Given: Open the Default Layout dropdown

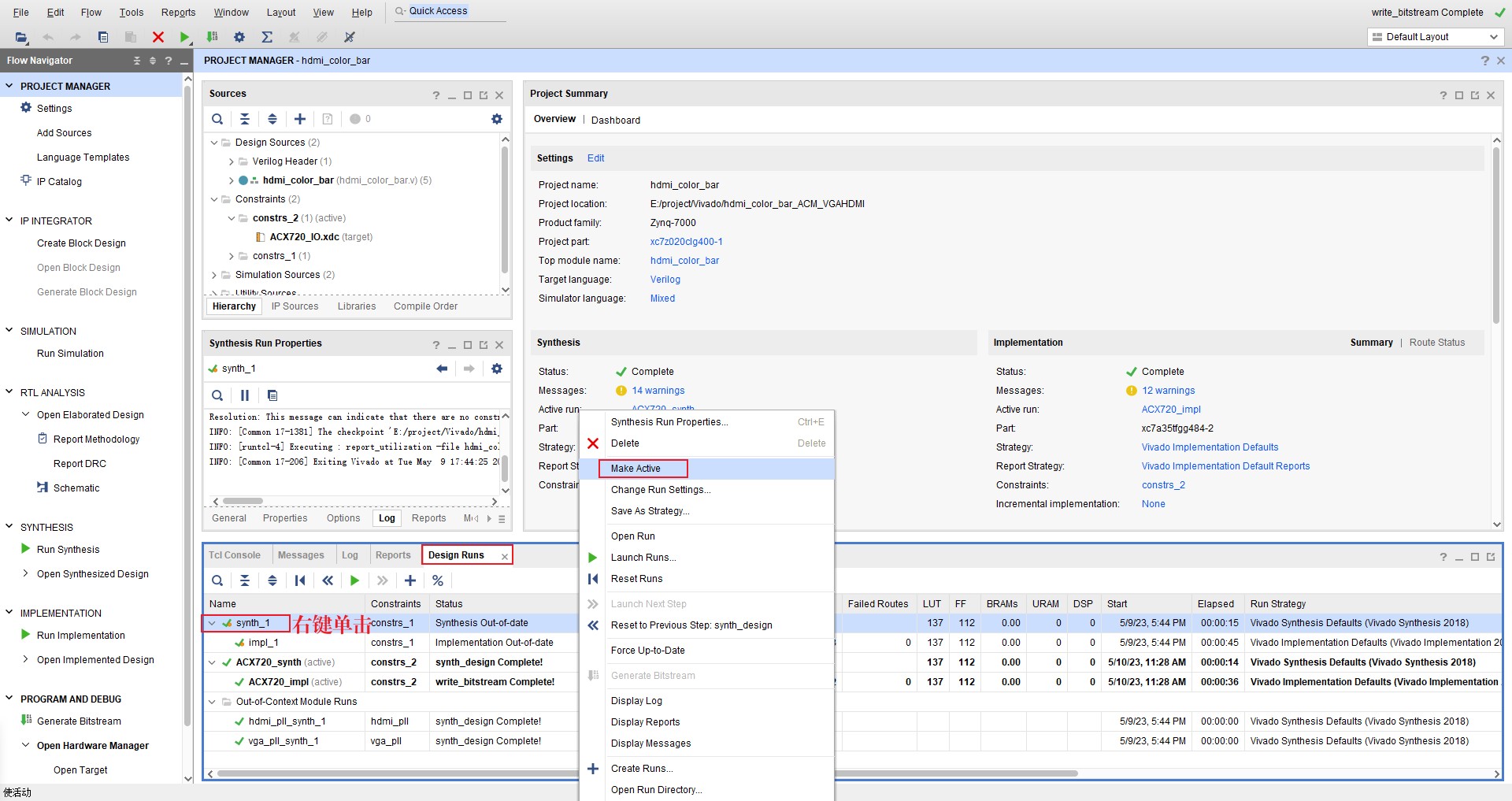Looking at the screenshot, I should [1436, 37].
